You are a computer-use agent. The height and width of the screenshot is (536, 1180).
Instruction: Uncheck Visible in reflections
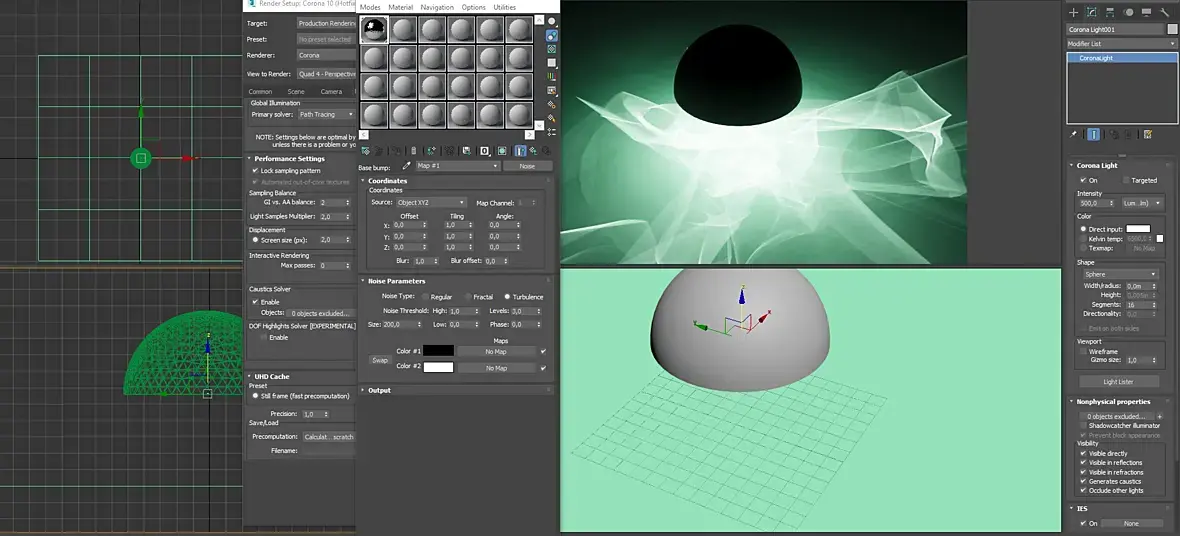click(1083, 462)
